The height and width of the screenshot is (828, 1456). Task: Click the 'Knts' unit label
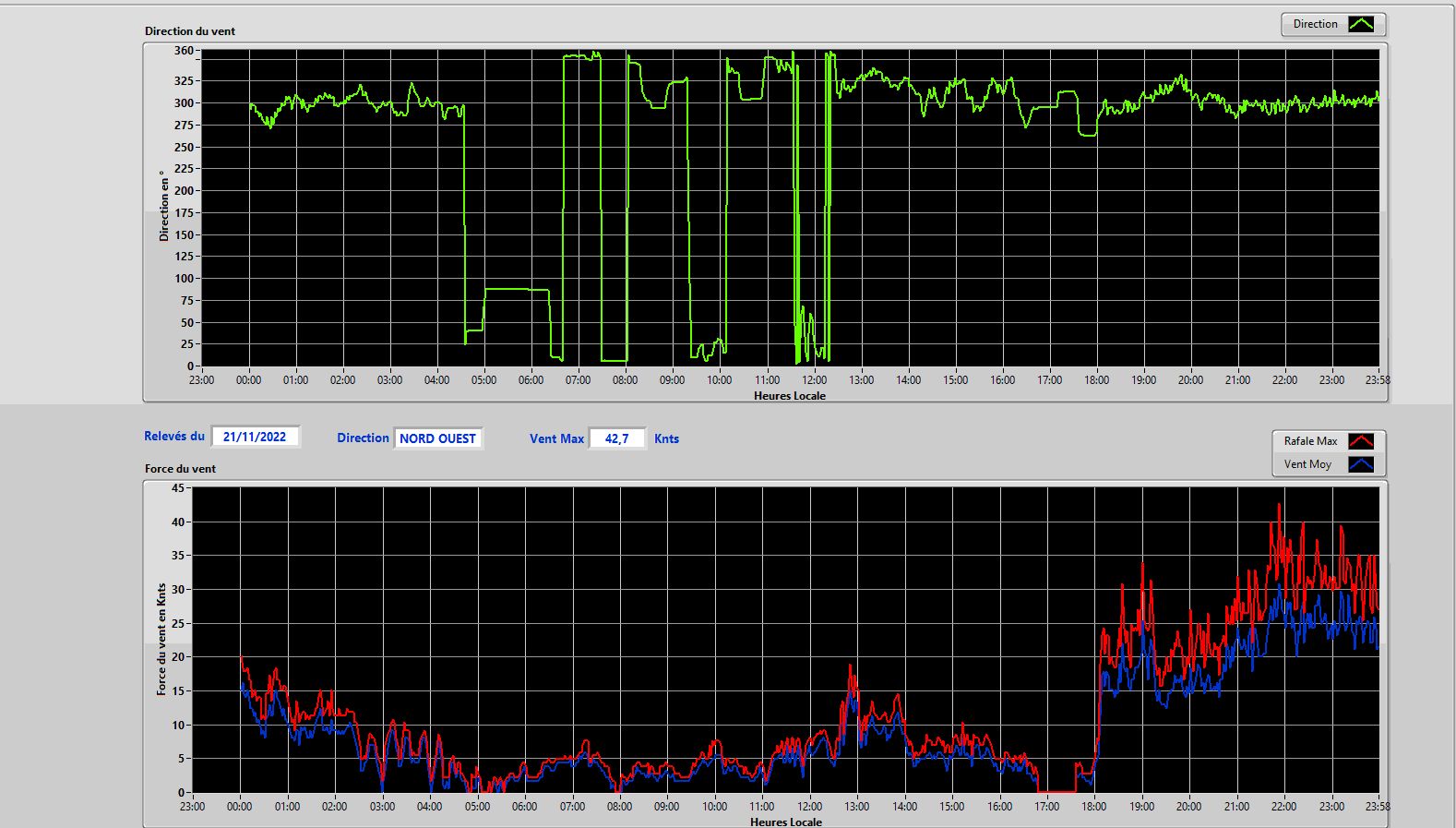[x=666, y=439]
